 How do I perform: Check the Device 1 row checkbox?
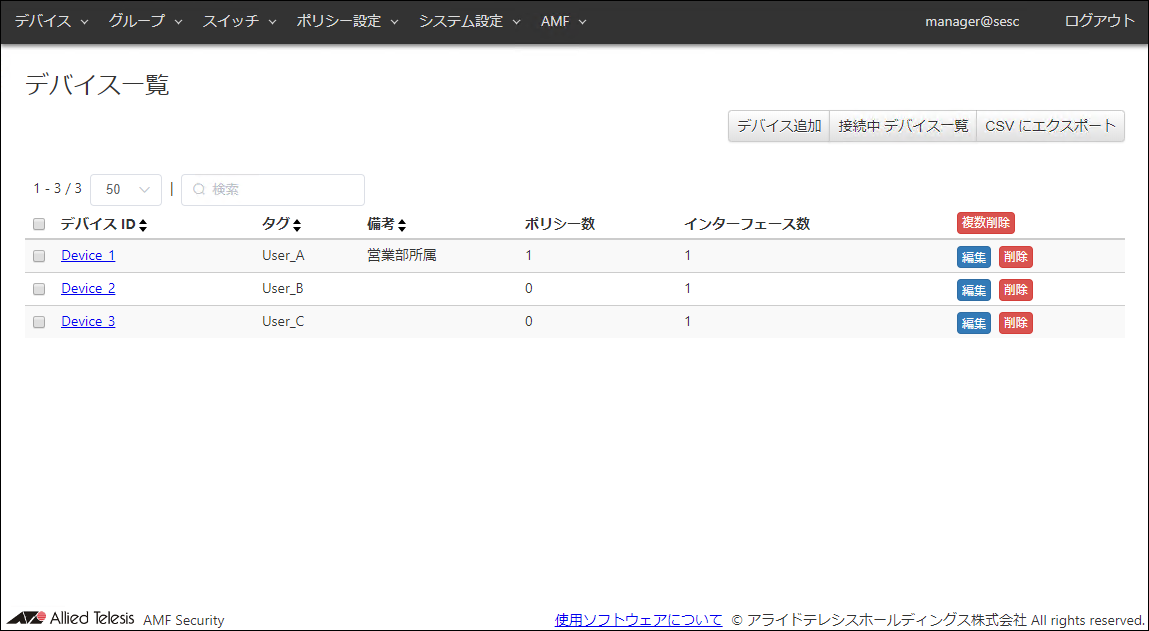point(39,256)
